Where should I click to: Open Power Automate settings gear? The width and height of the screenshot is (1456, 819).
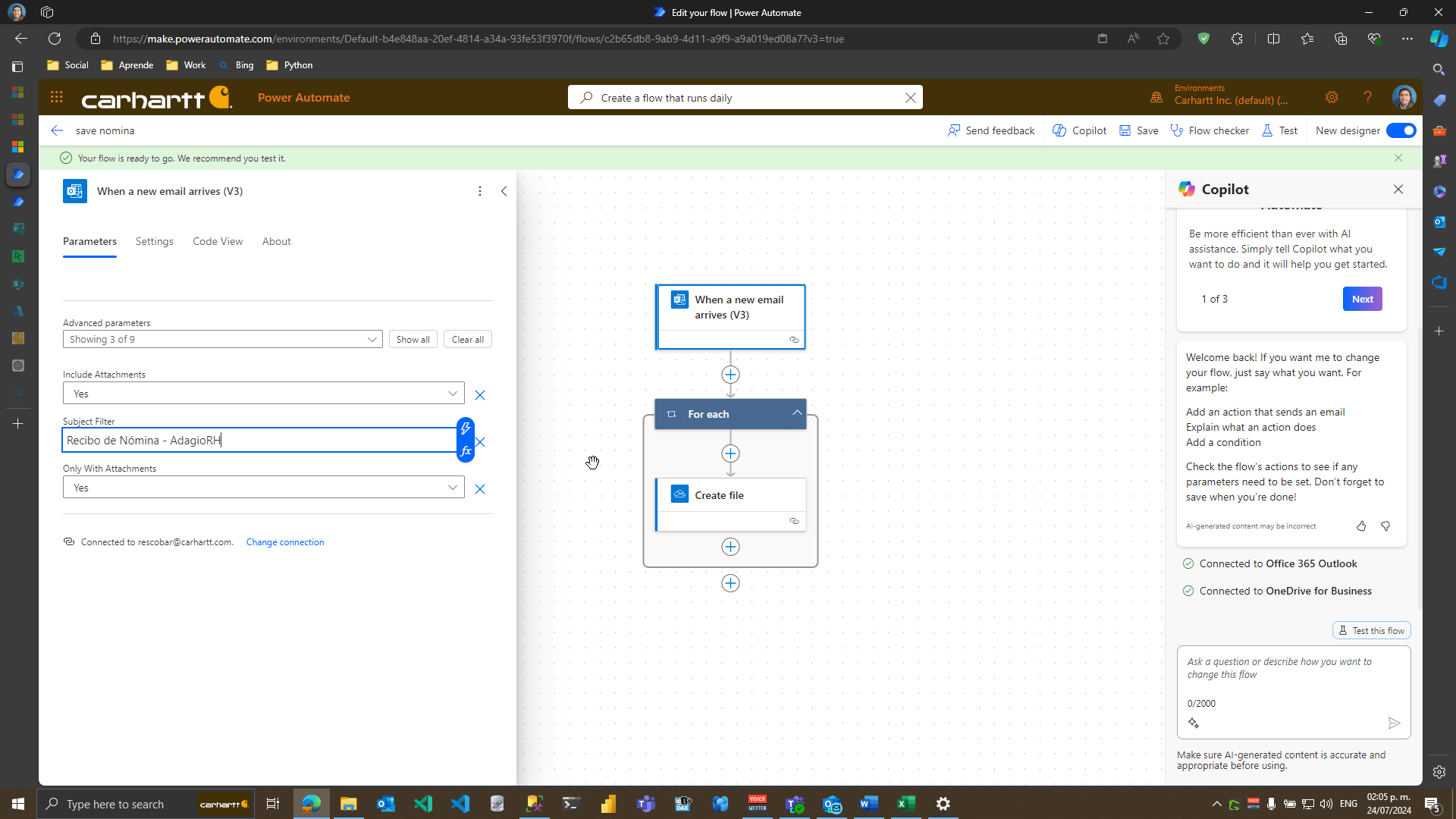[1332, 97]
